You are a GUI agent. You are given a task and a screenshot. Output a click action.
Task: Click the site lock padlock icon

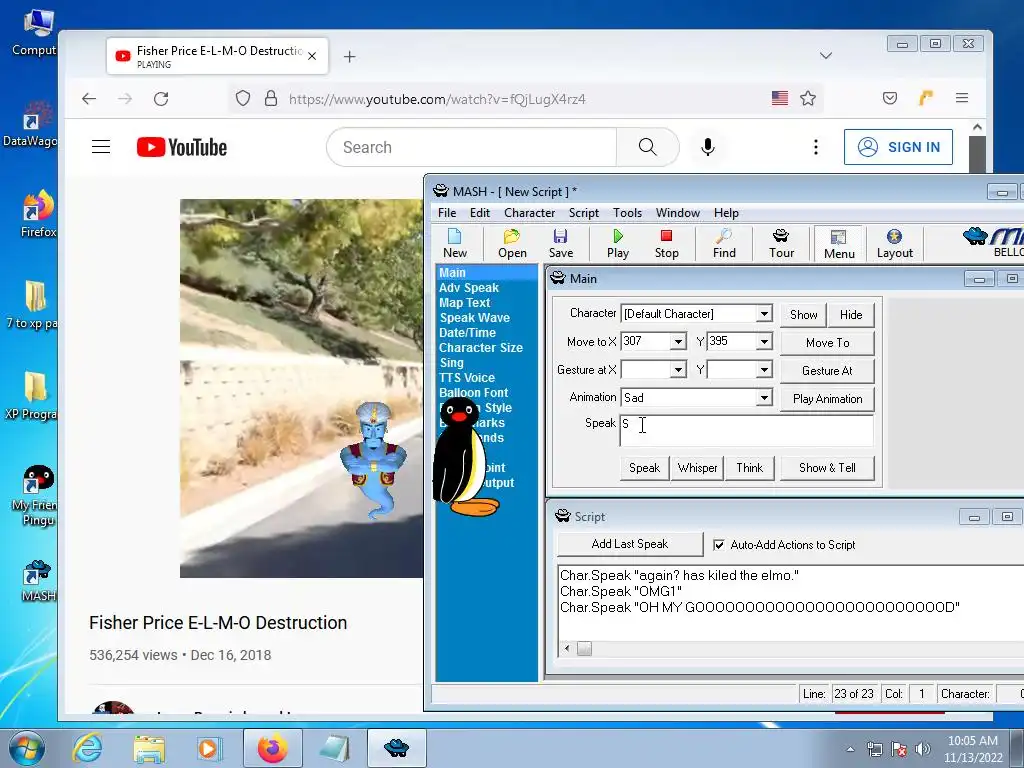(271, 99)
